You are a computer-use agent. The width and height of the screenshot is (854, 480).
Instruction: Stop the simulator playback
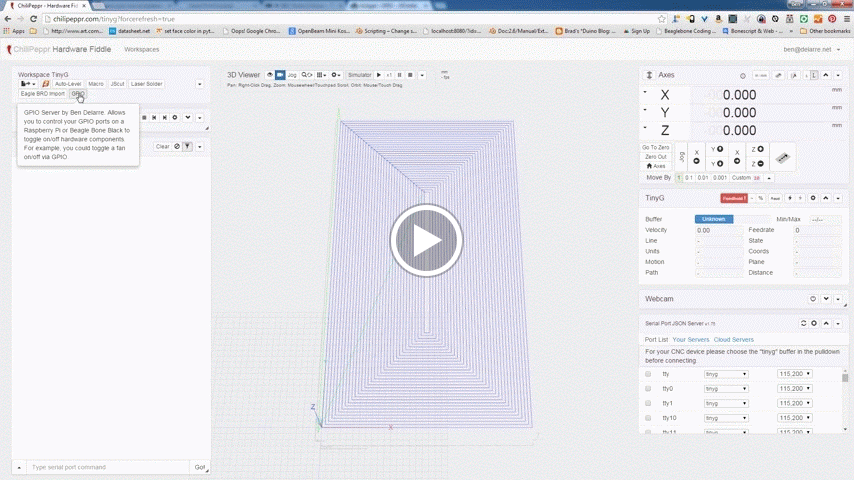coord(410,75)
